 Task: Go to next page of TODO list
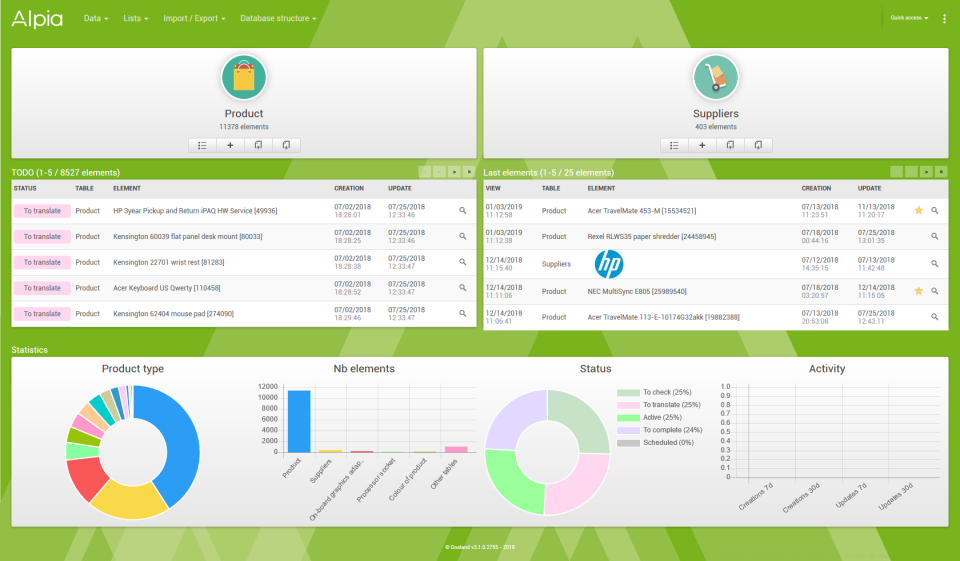(x=454, y=172)
